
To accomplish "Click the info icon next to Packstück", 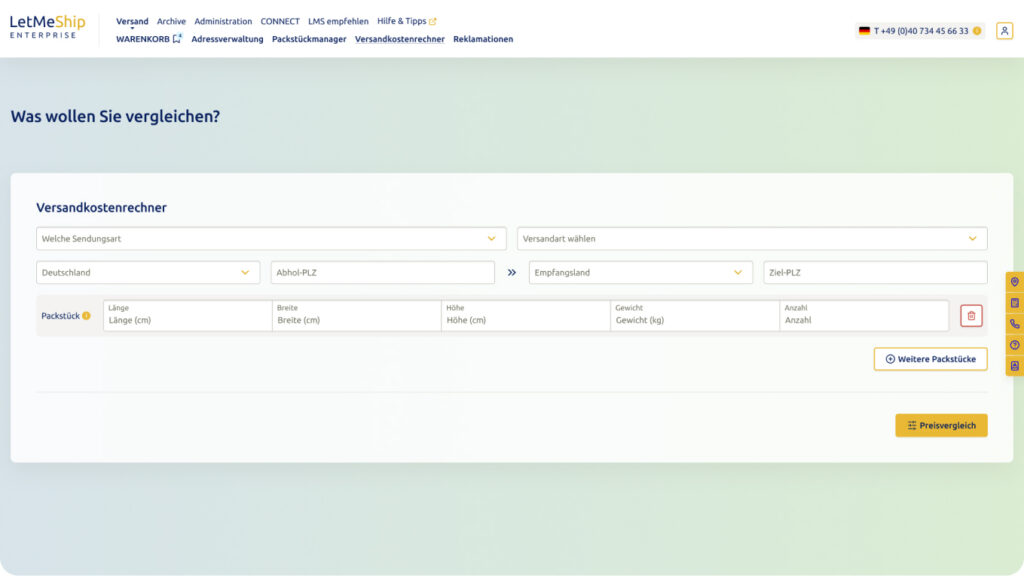I will coord(86,316).
